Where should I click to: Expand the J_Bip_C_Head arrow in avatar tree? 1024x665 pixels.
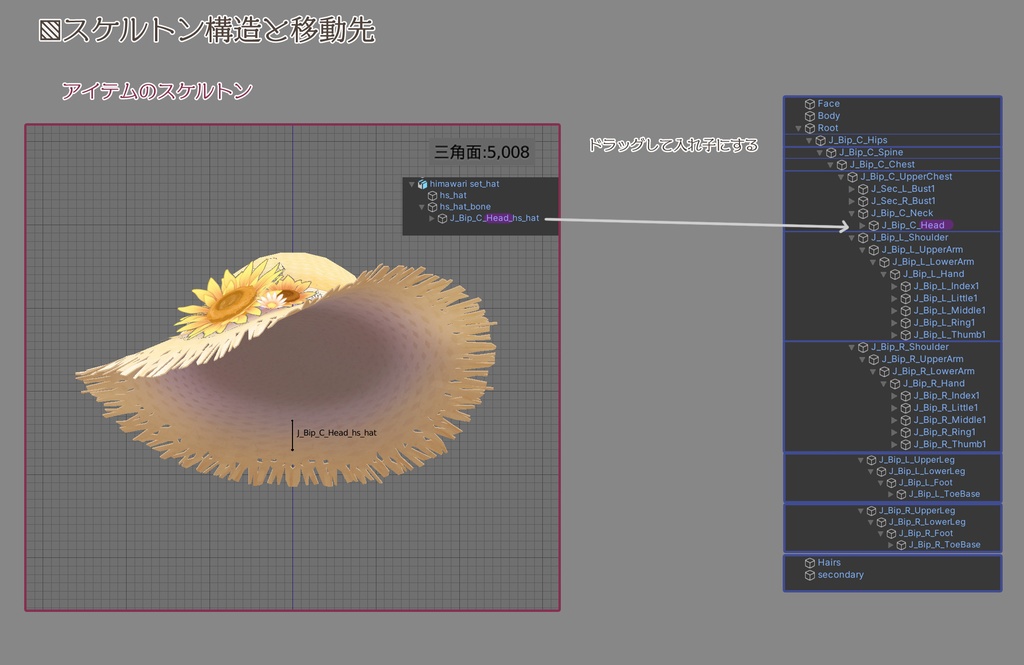coord(862,225)
